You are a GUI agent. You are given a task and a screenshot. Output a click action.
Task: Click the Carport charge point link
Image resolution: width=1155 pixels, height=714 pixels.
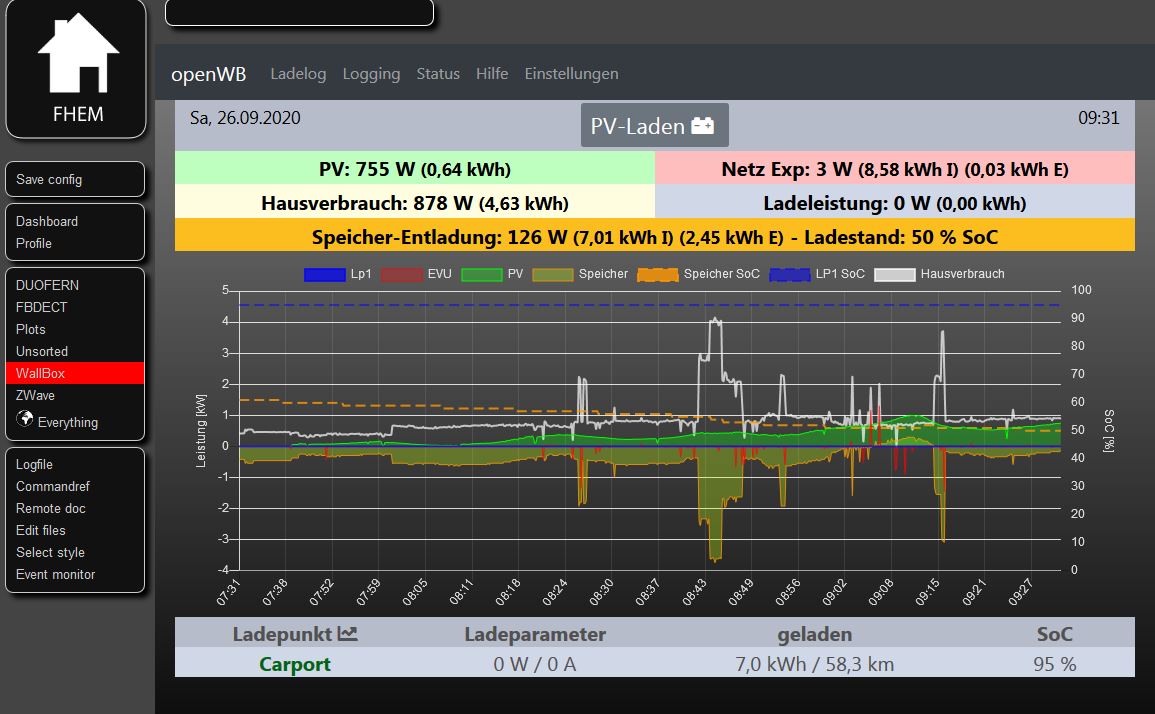[x=294, y=664]
